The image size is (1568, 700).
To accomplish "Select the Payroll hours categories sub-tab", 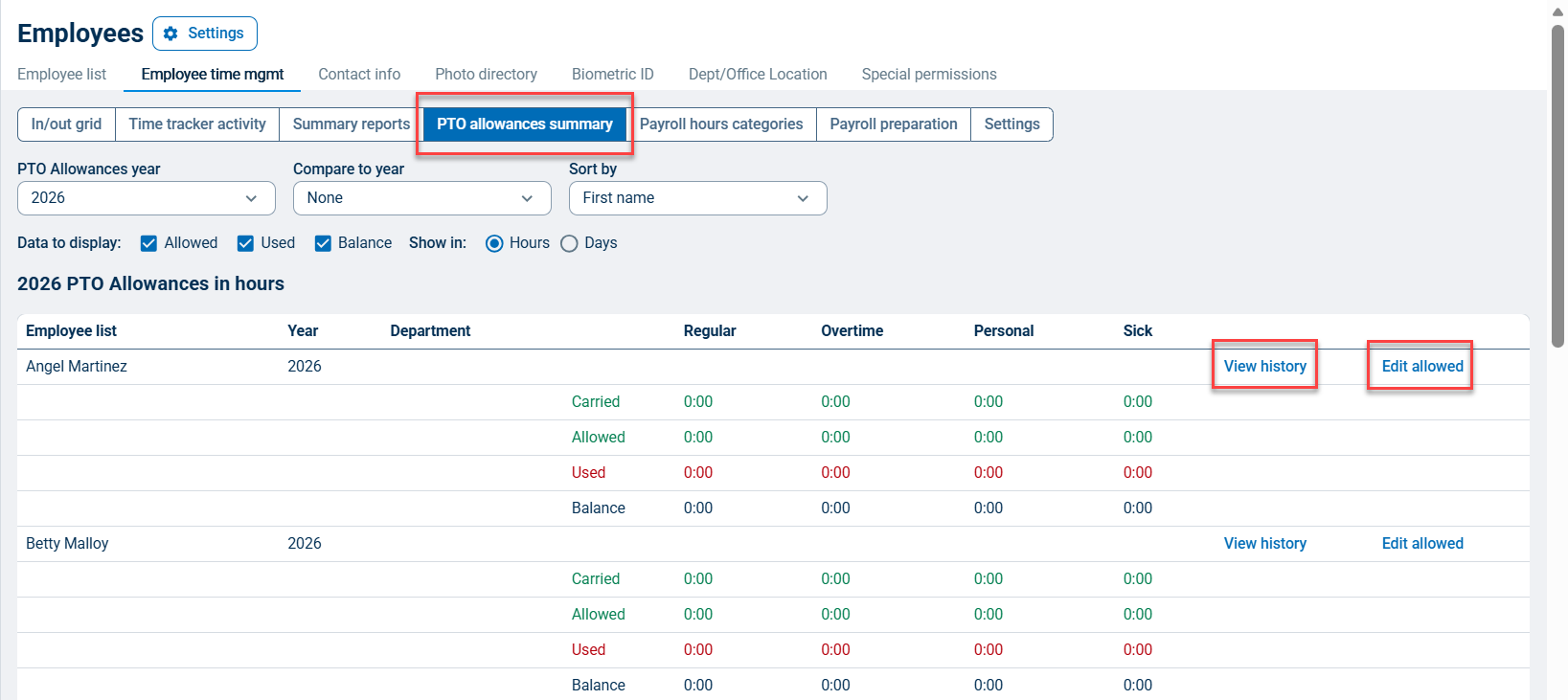I will (x=721, y=124).
